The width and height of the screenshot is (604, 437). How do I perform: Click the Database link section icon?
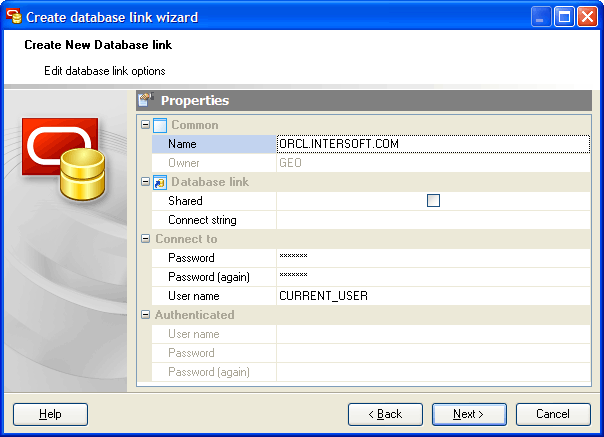(x=160, y=182)
